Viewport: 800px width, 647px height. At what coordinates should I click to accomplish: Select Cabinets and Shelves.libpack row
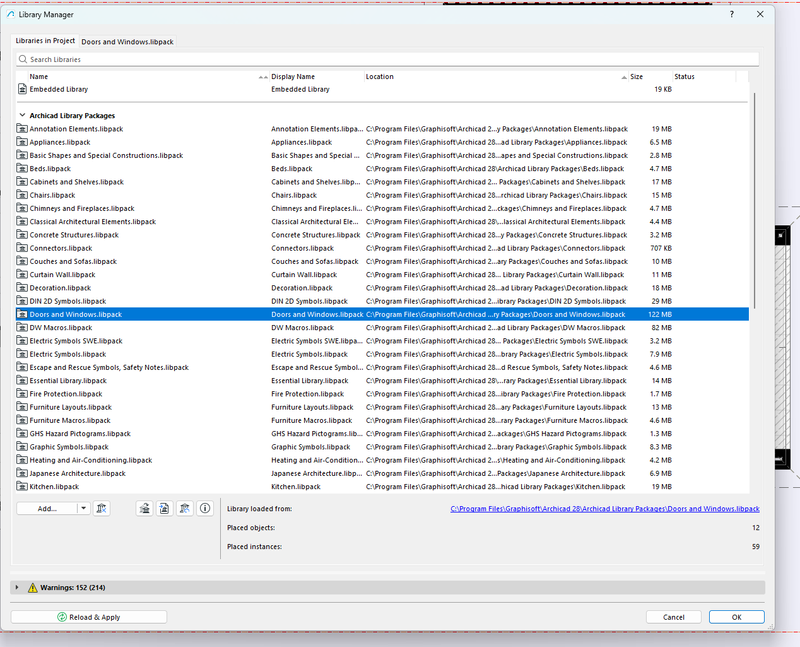click(x=383, y=182)
